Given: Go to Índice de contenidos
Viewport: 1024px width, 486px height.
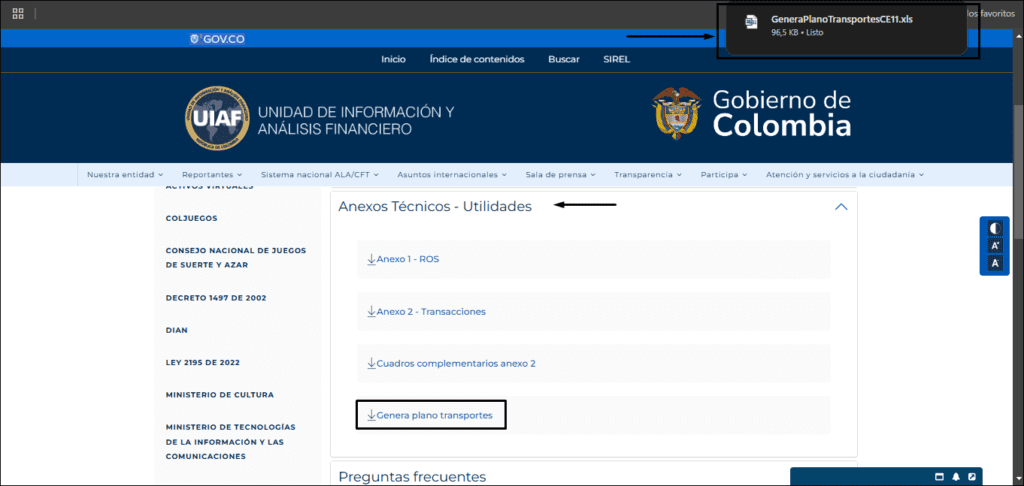Looking at the screenshot, I should click(x=476, y=59).
